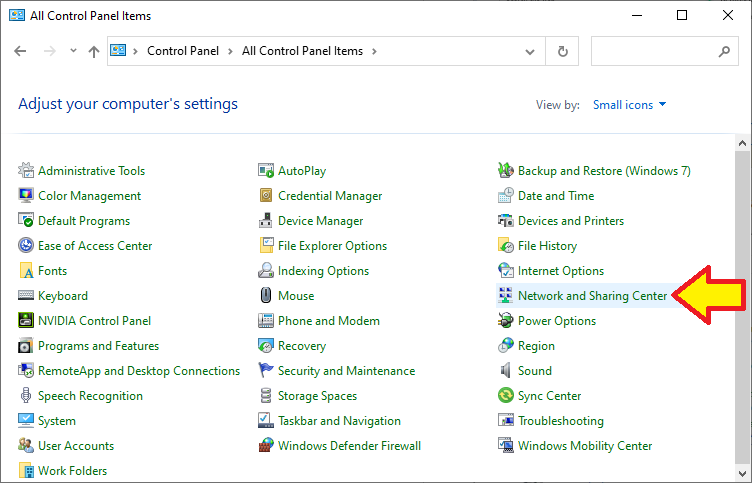Image resolution: width=752 pixels, height=483 pixels.
Task: Click the vertical scrollbar thumb
Action: click(x=742, y=307)
